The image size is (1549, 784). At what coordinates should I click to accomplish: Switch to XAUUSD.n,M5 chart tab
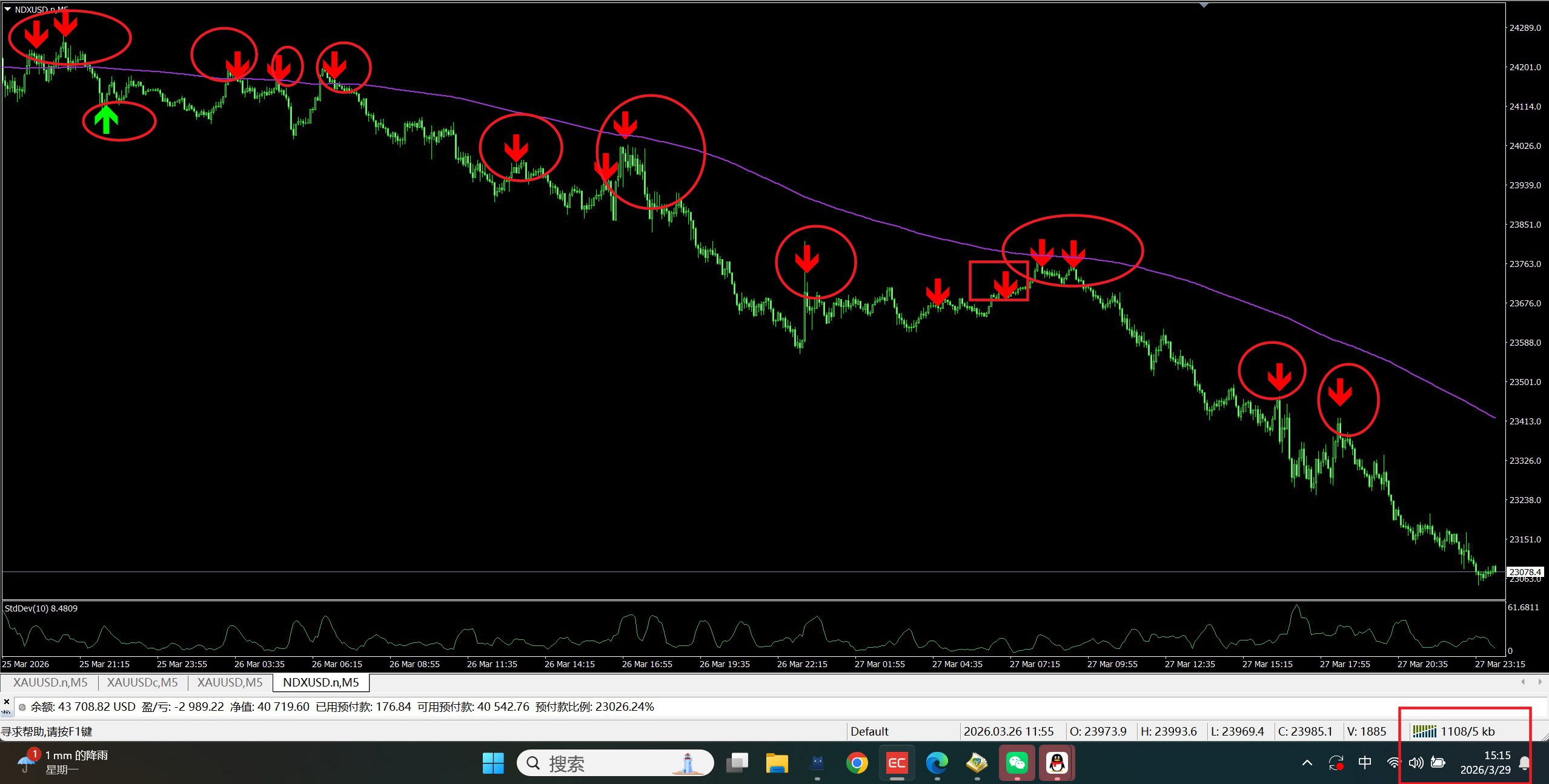[50, 682]
